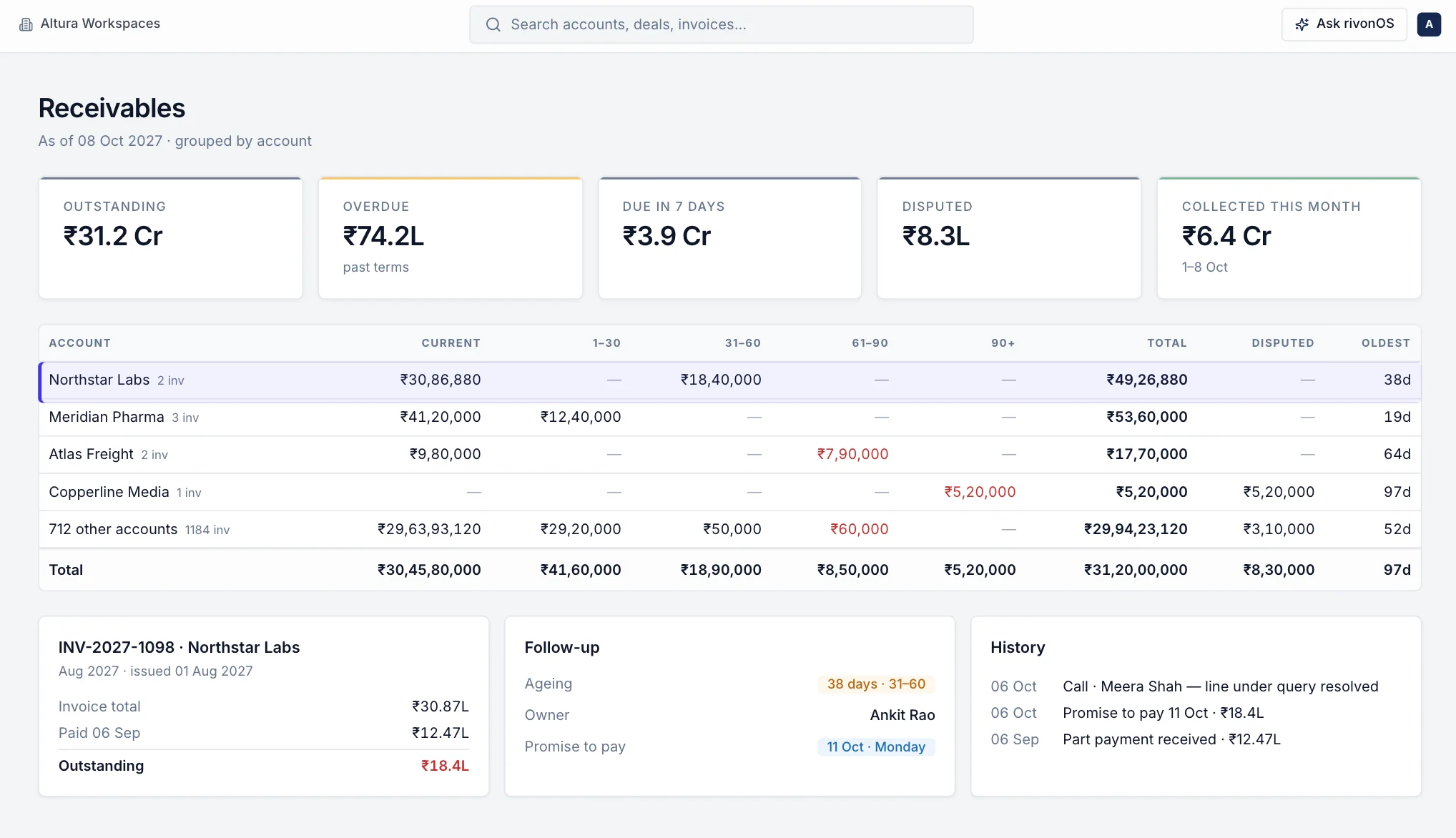Sort by the TOTAL column header
The image size is (1456, 838).
pyautogui.click(x=1167, y=343)
